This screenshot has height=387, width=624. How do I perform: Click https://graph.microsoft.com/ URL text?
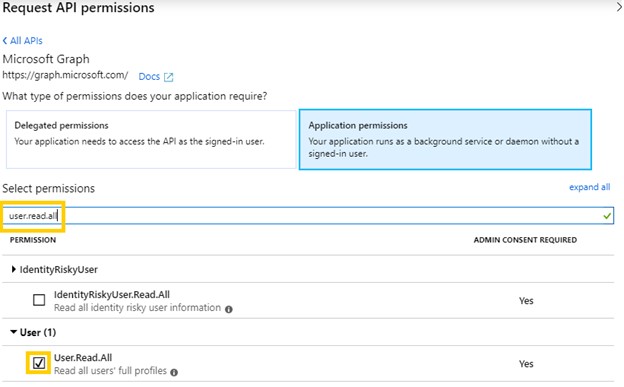[65, 75]
